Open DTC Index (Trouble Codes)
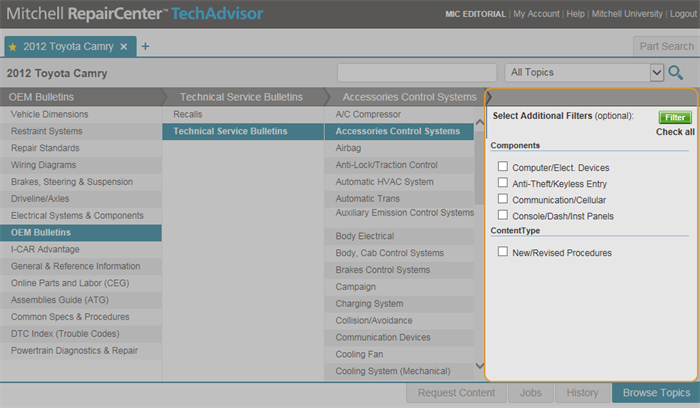 pos(81,334)
